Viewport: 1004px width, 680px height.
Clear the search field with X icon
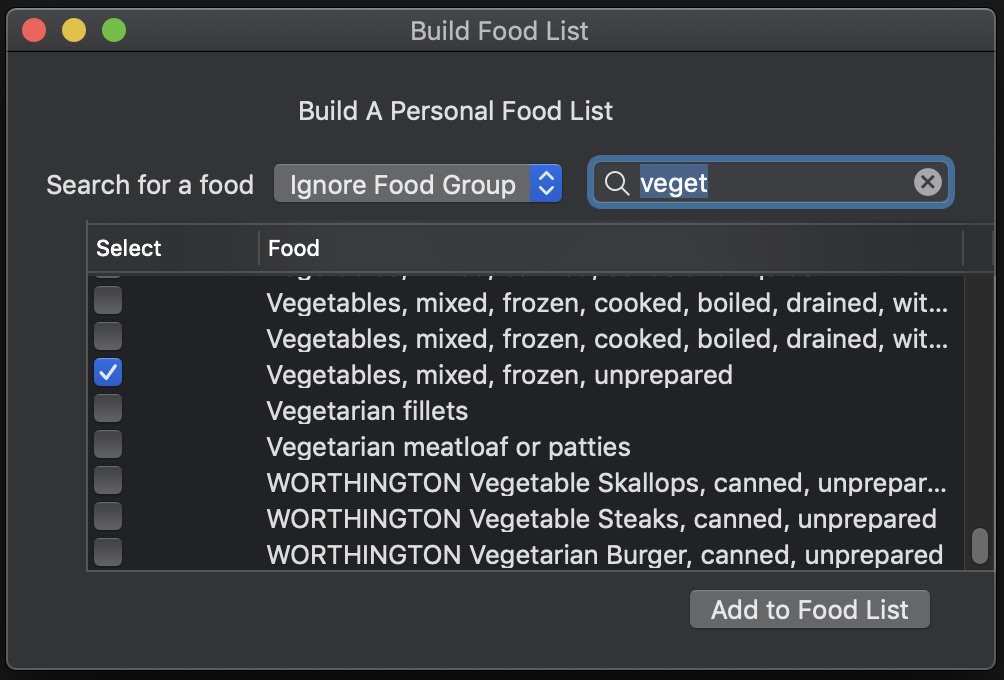click(x=928, y=182)
